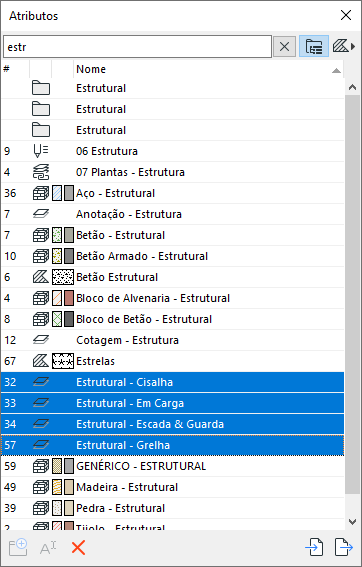The width and height of the screenshot is (362, 567).
Task: Click the Import attributes icon
Action: click(x=314, y=547)
